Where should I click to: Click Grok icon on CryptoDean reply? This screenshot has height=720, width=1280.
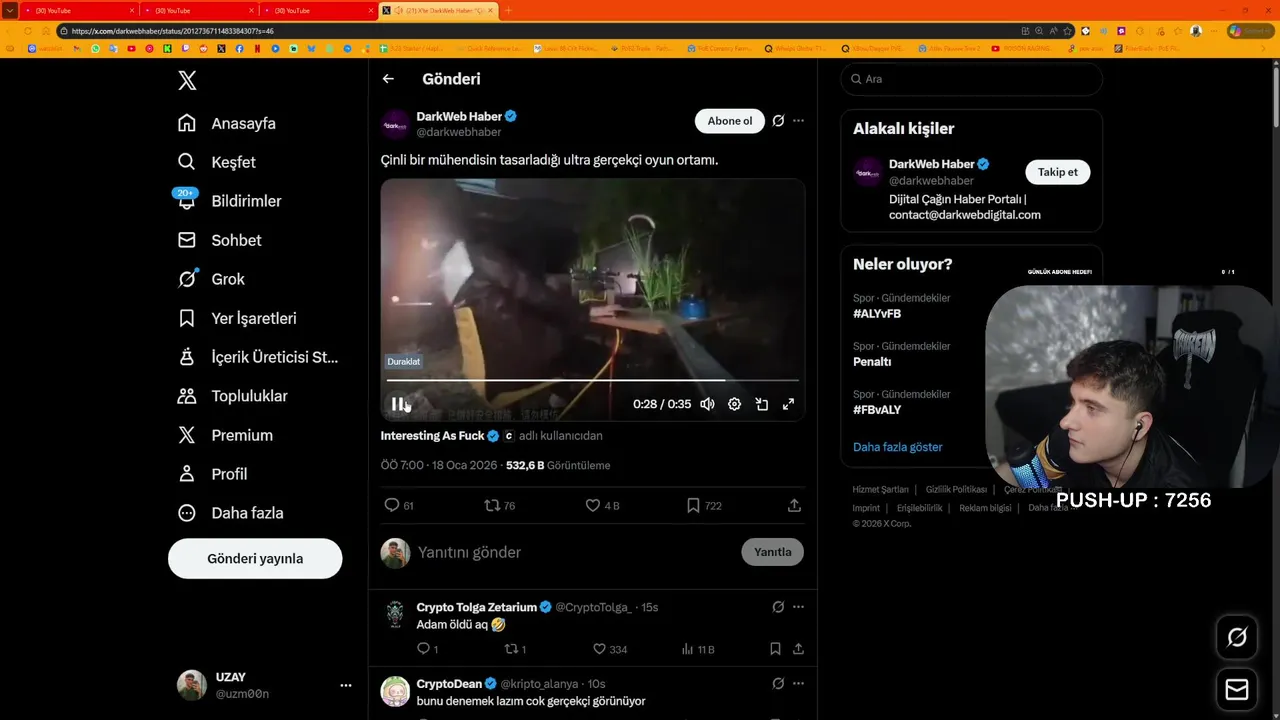click(778, 684)
